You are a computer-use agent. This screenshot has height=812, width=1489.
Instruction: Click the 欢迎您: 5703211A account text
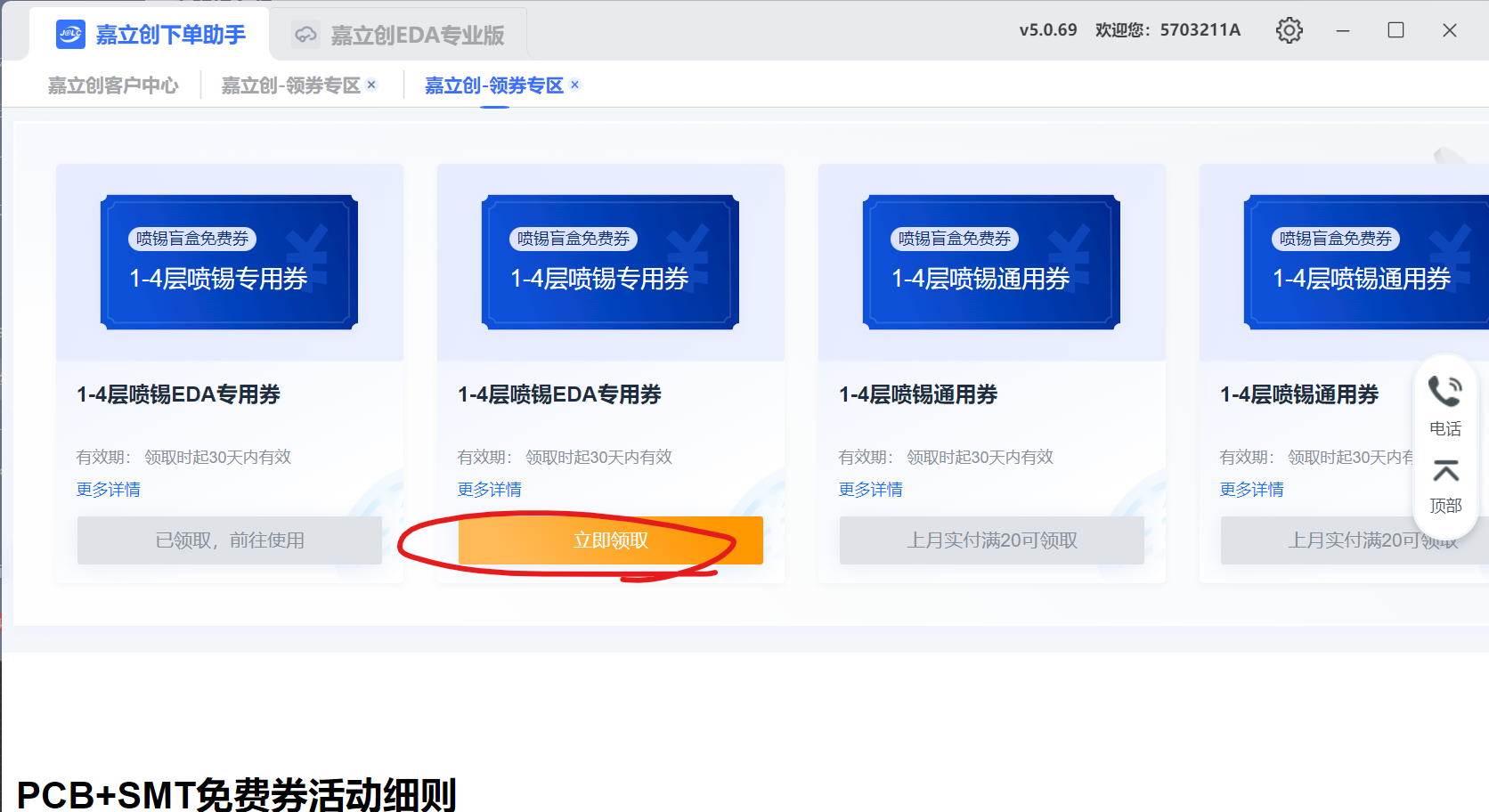(x=1168, y=30)
